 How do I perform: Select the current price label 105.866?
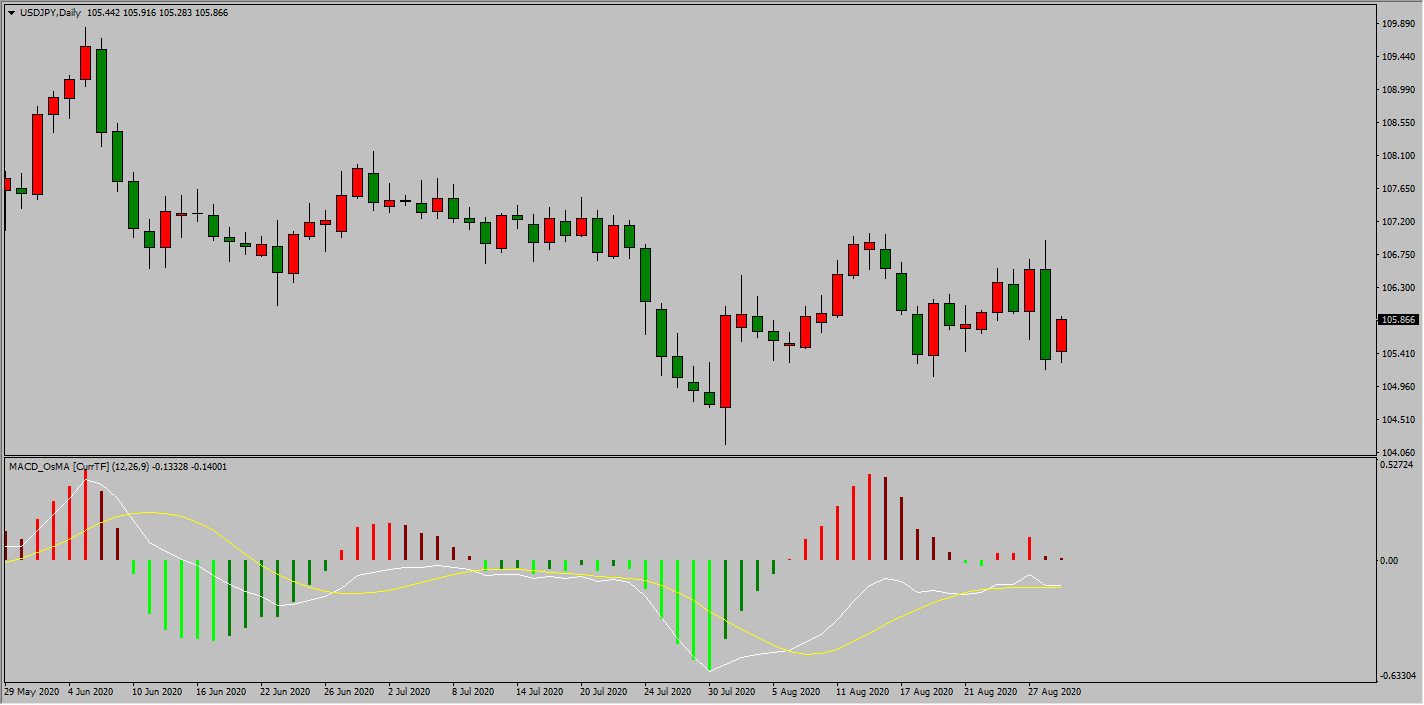pyautogui.click(x=1399, y=320)
